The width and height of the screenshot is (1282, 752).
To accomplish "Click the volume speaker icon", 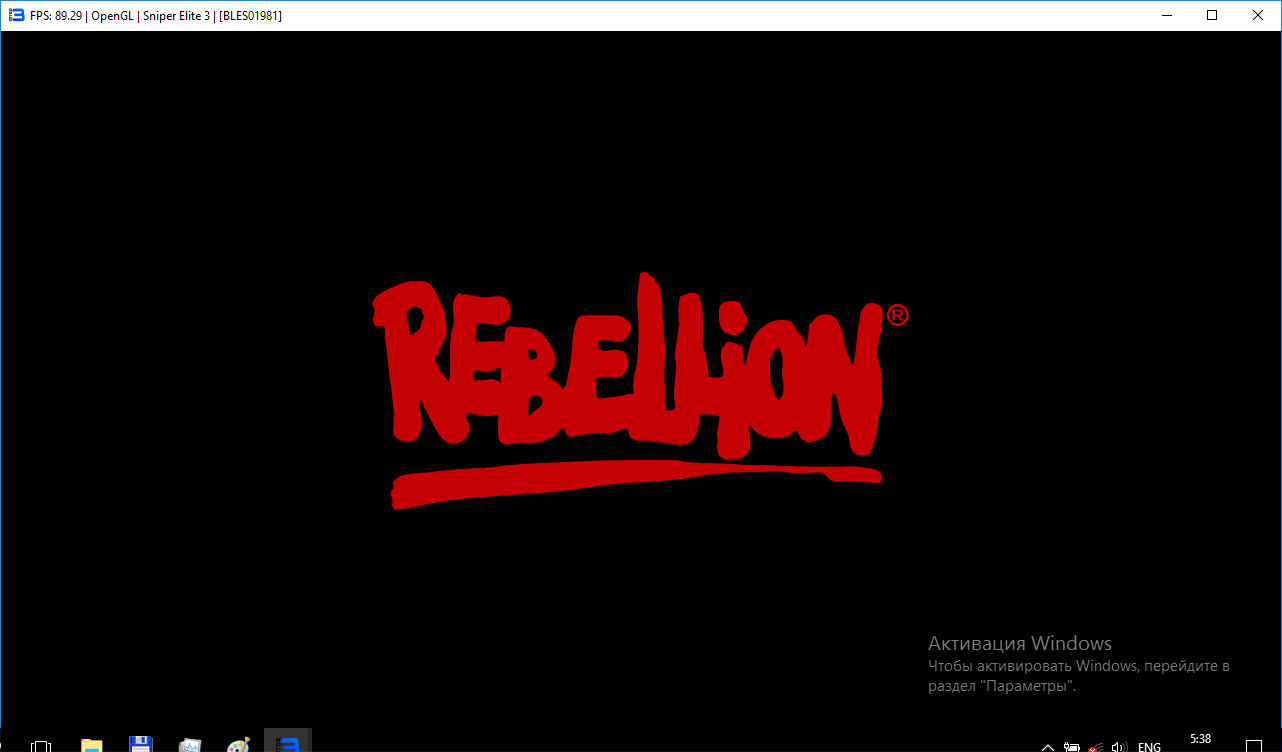I will click(1120, 746).
